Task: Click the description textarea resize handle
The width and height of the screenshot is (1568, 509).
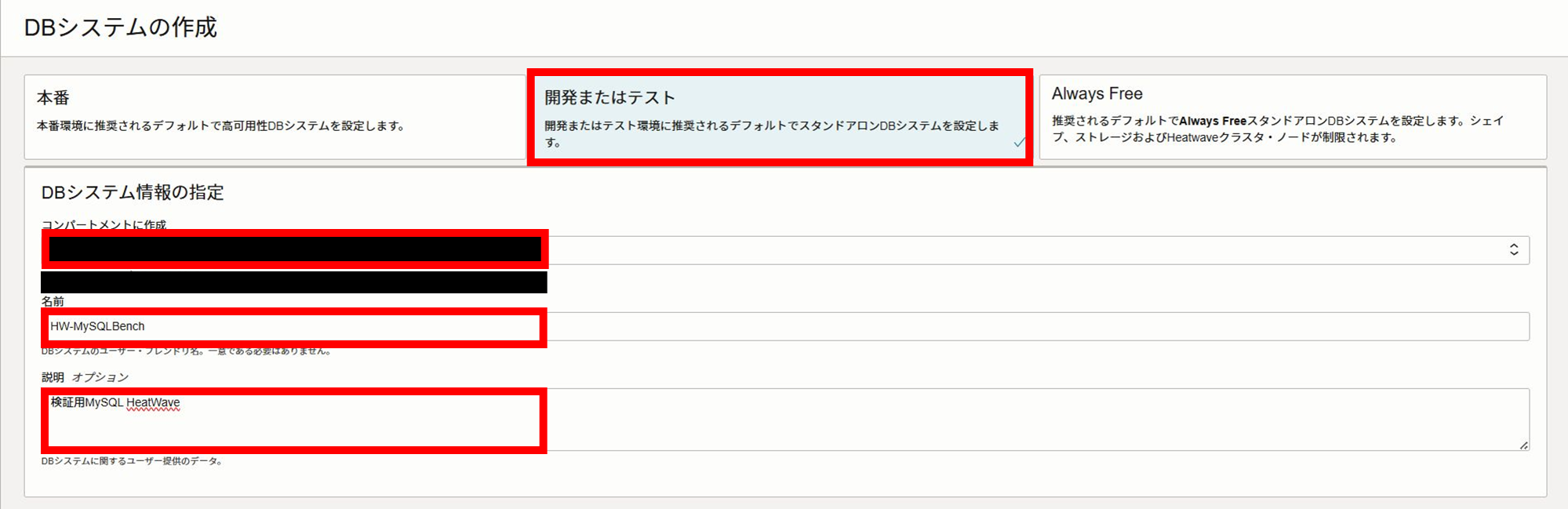Action: click(x=1523, y=445)
